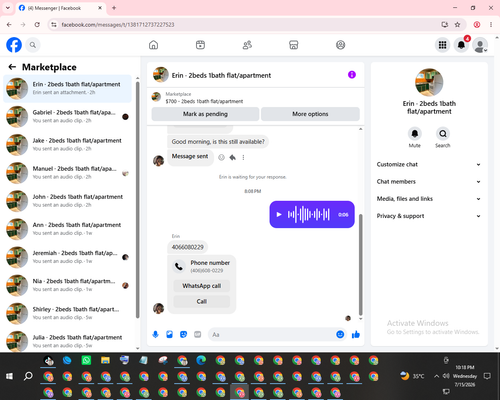Click the Call button under phone number

[202, 301]
